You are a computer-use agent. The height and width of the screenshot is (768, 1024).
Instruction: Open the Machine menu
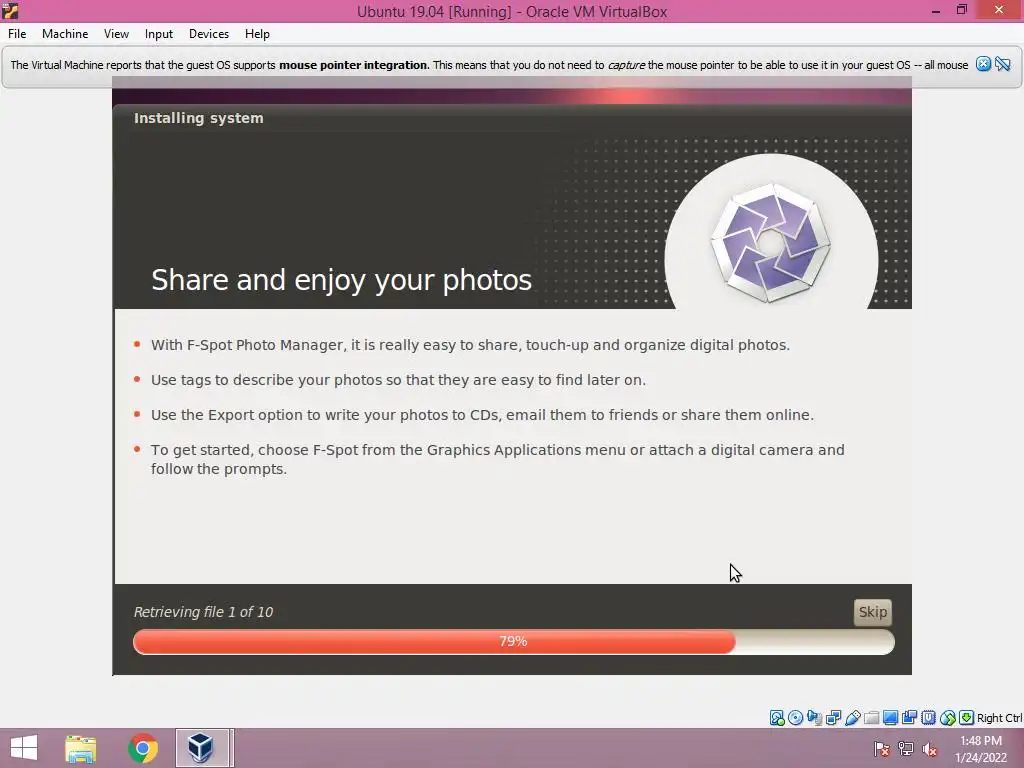[65, 34]
